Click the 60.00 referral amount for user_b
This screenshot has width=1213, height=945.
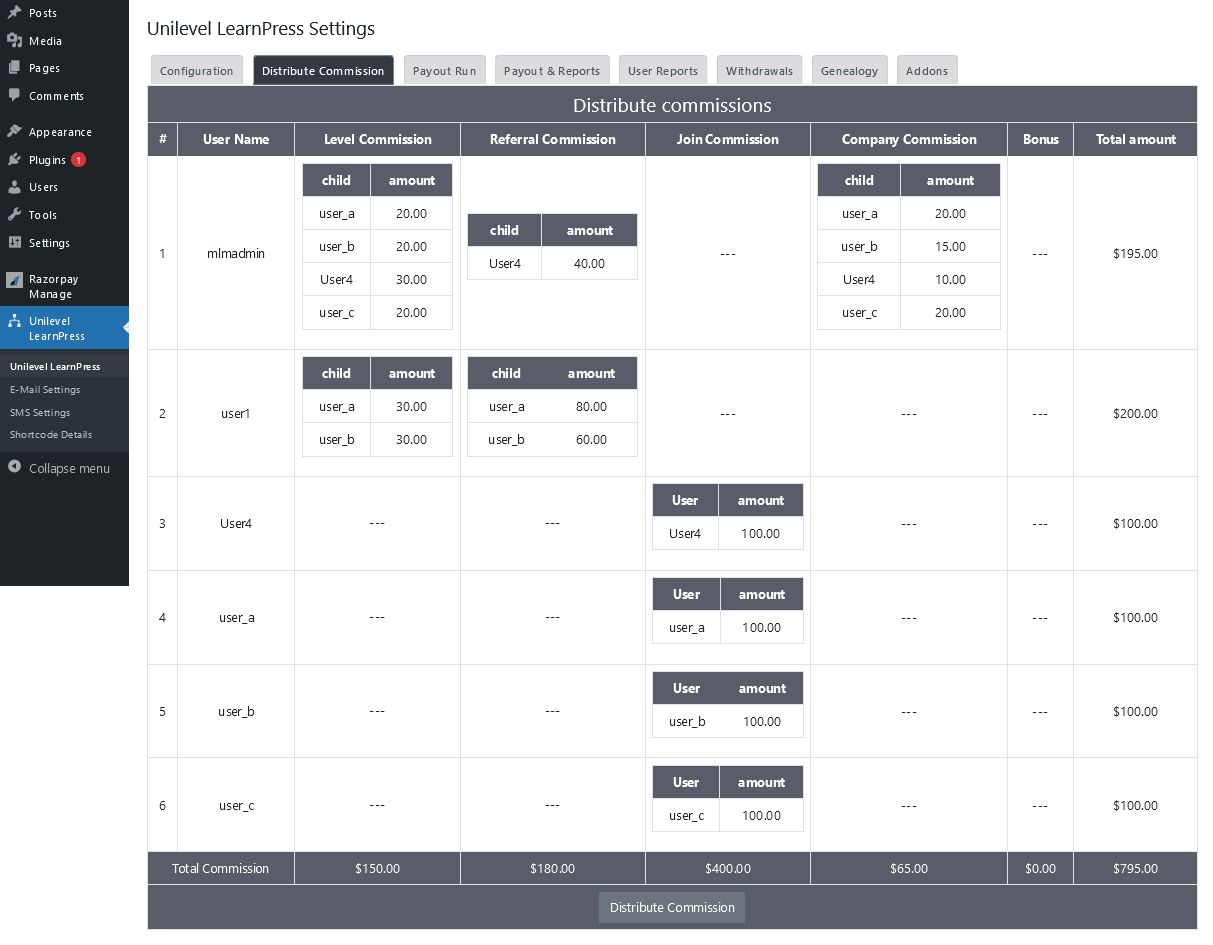591,439
